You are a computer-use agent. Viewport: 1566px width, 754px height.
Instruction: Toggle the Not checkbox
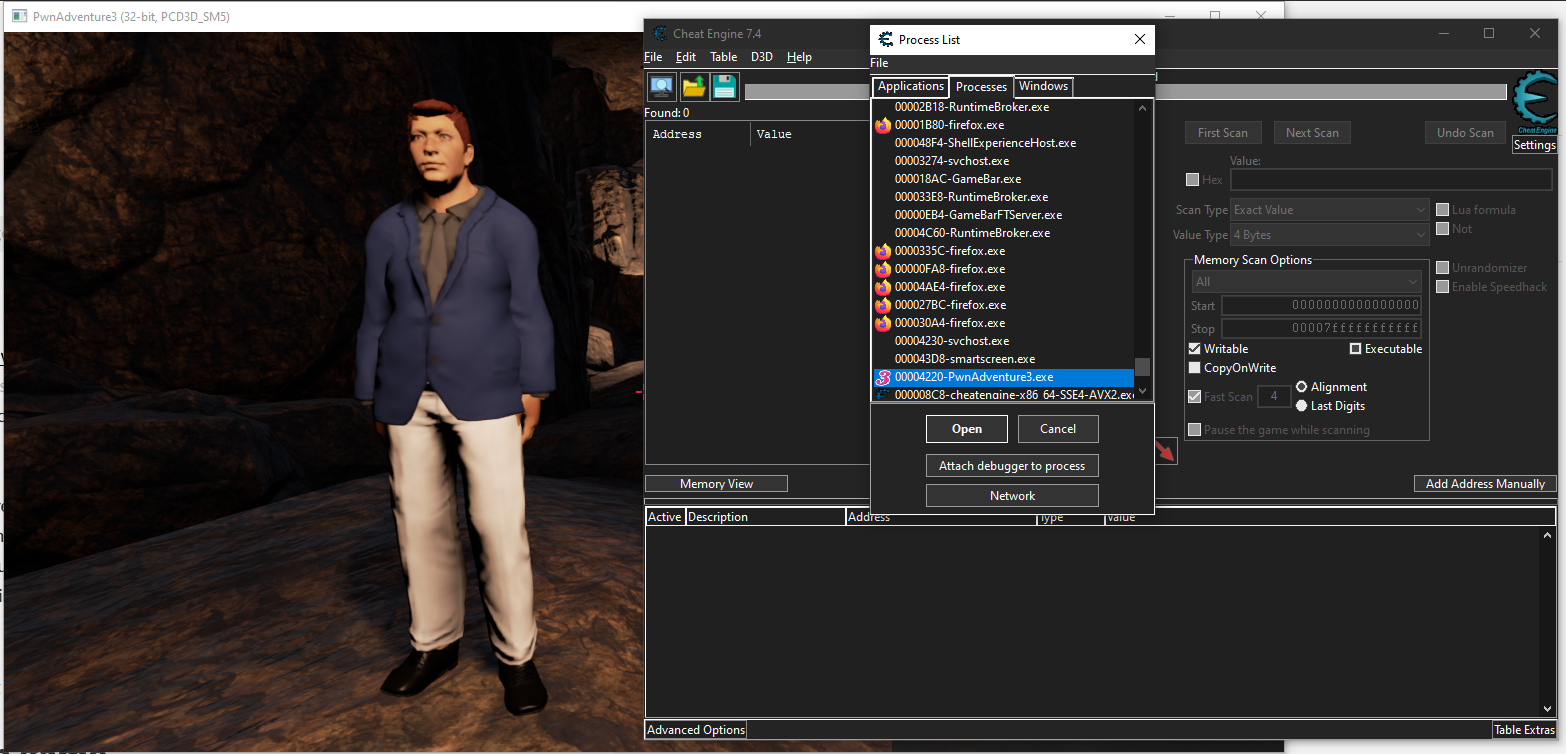pyautogui.click(x=1443, y=229)
